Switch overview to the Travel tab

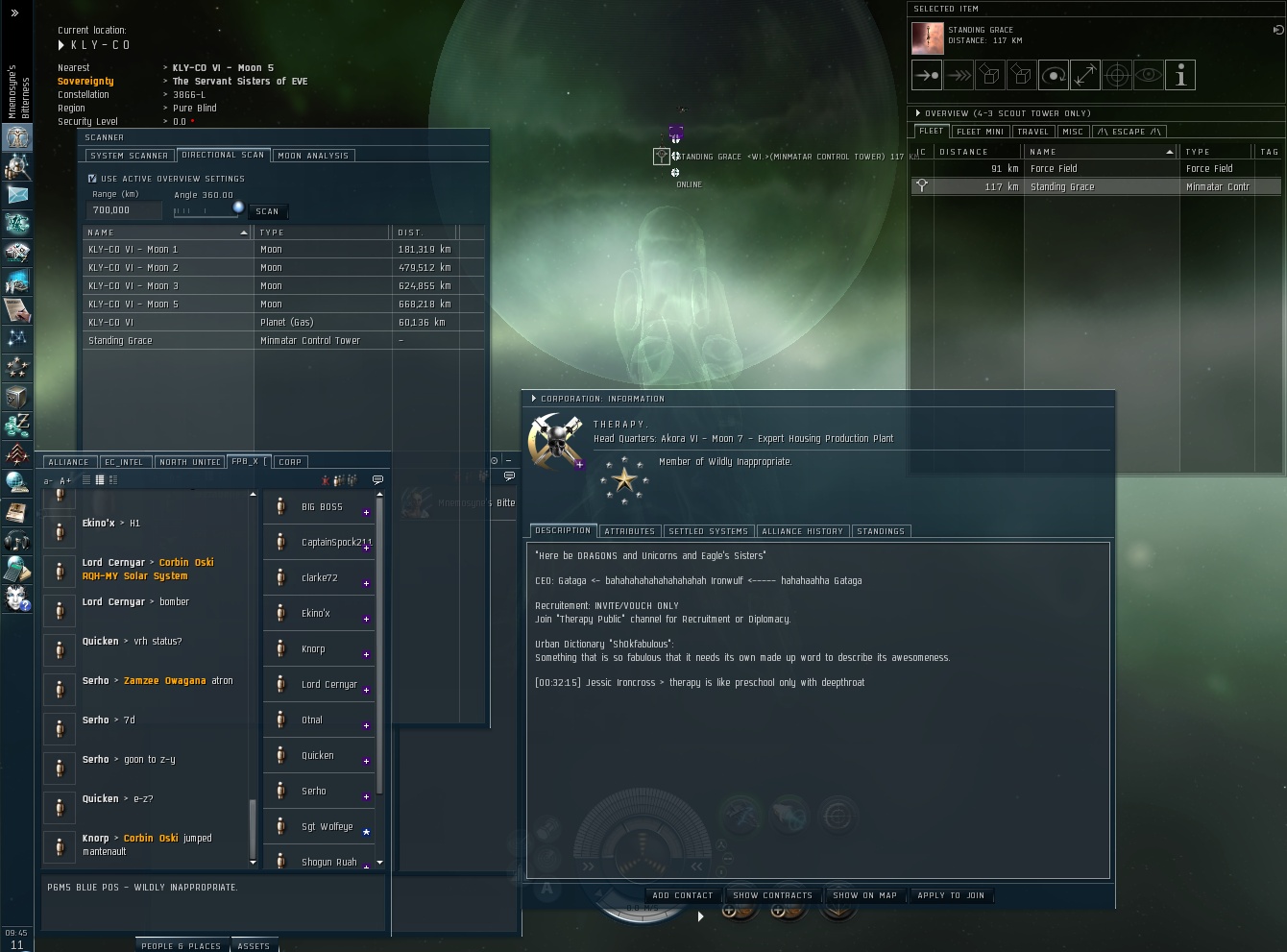(x=1033, y=132)
